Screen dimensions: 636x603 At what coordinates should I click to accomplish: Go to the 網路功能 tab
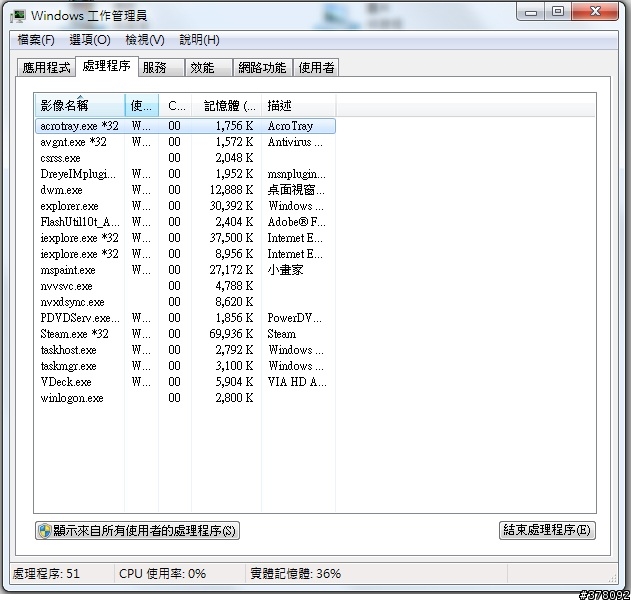click(262, 67)
